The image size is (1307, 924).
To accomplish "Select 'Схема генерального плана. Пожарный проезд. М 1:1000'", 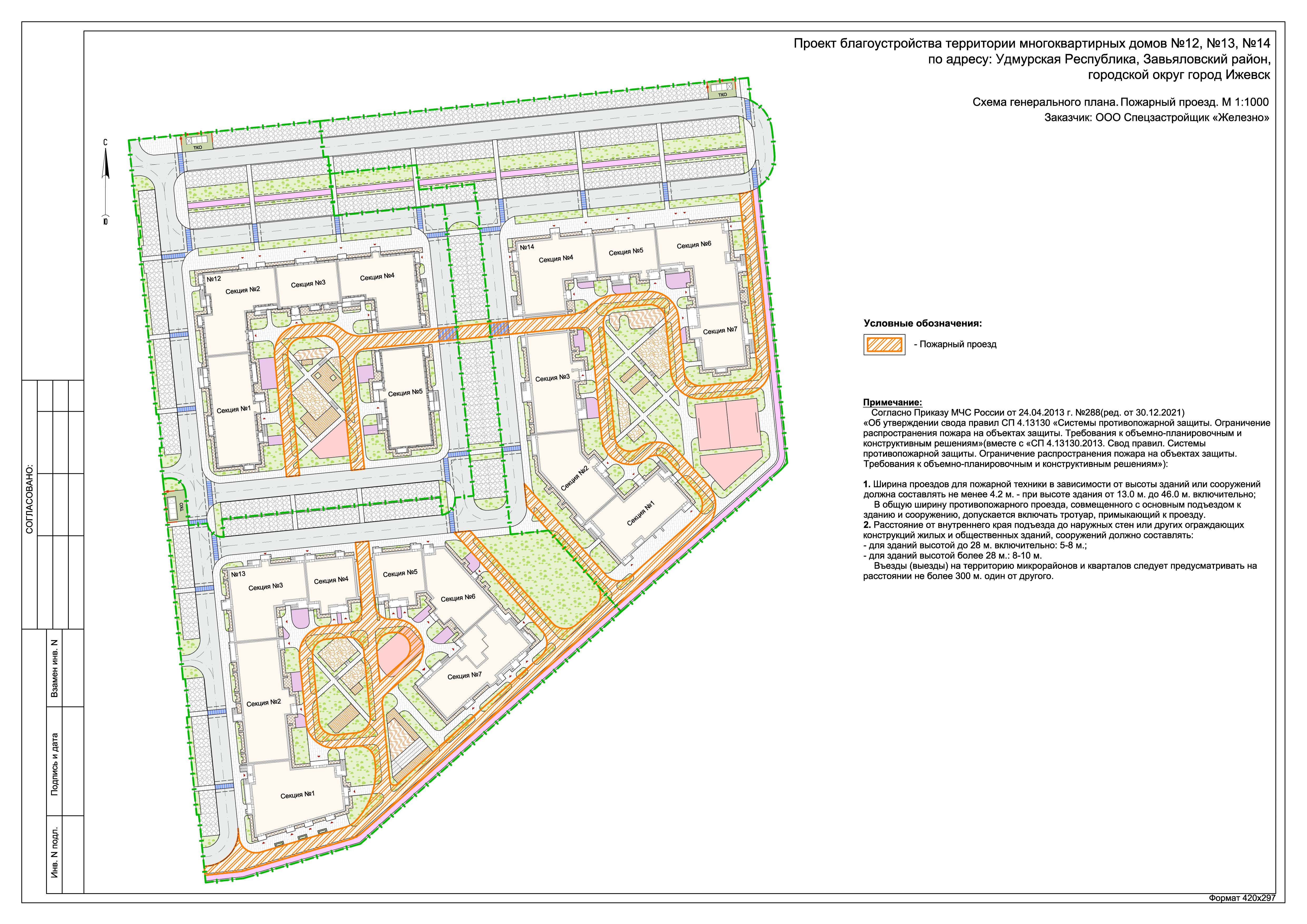I will (1120, 102).
